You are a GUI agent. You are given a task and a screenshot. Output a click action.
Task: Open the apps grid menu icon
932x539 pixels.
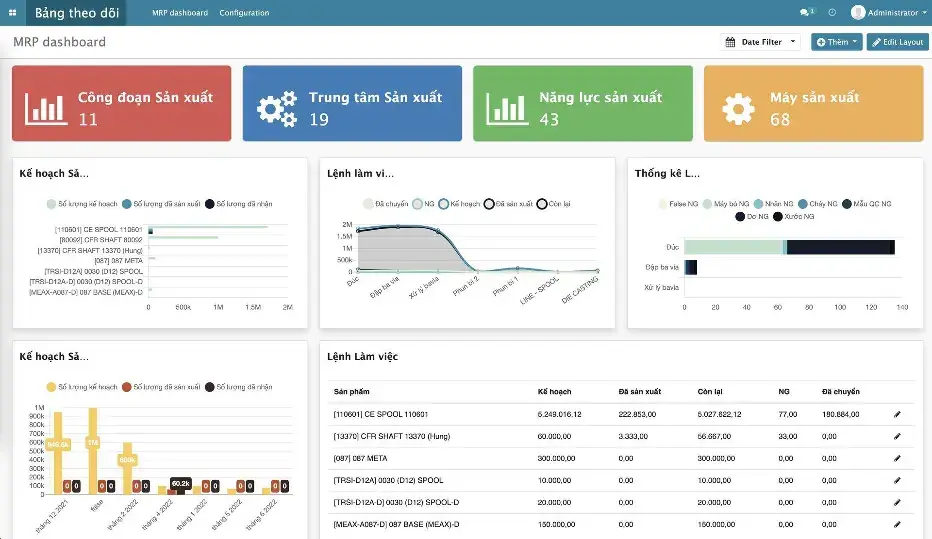pyautogui.click(x=12, y=13)
